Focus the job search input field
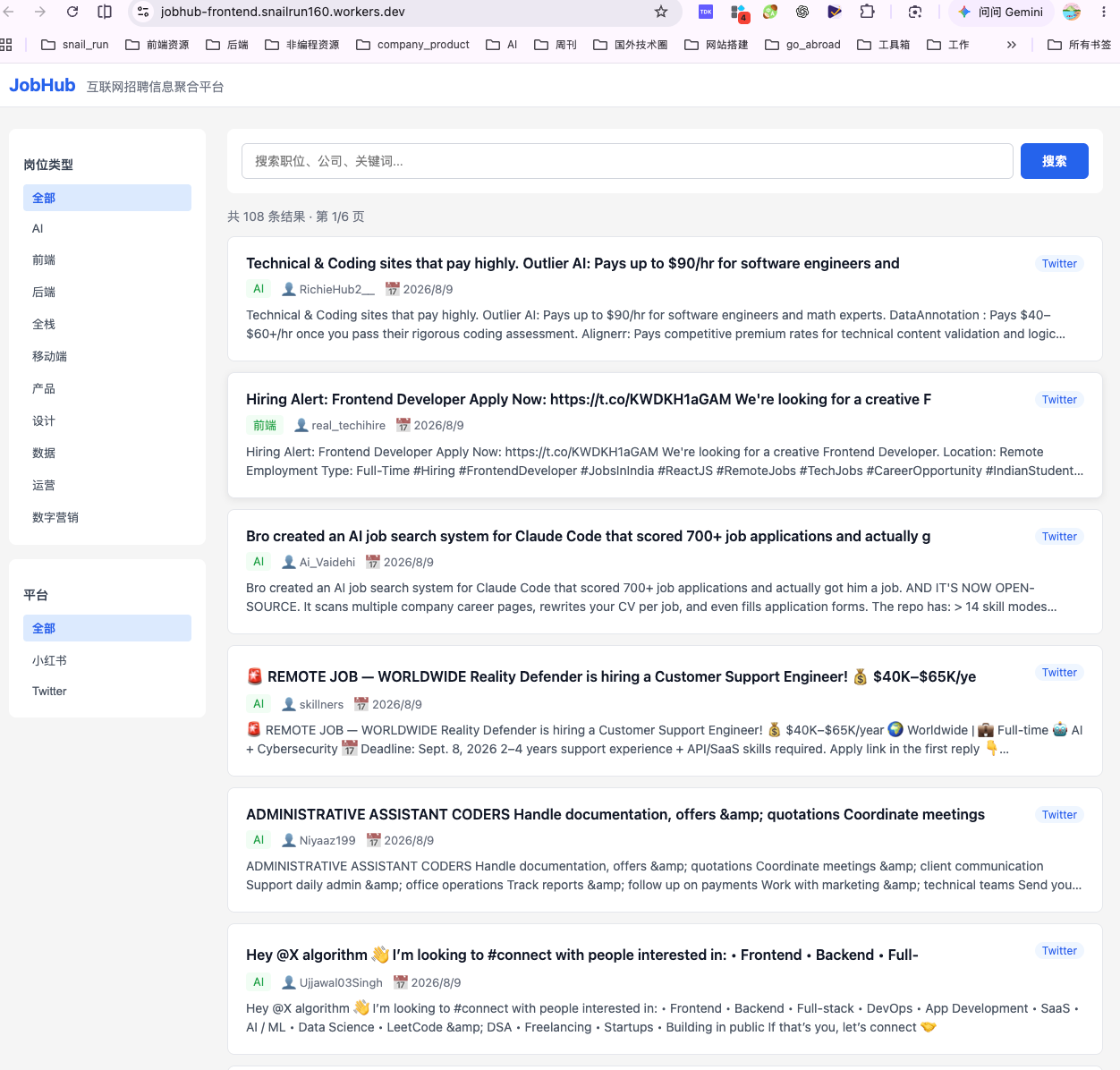Image resolution: width=1120 pixels, height=1070 pixels. (x=627, y=161)
